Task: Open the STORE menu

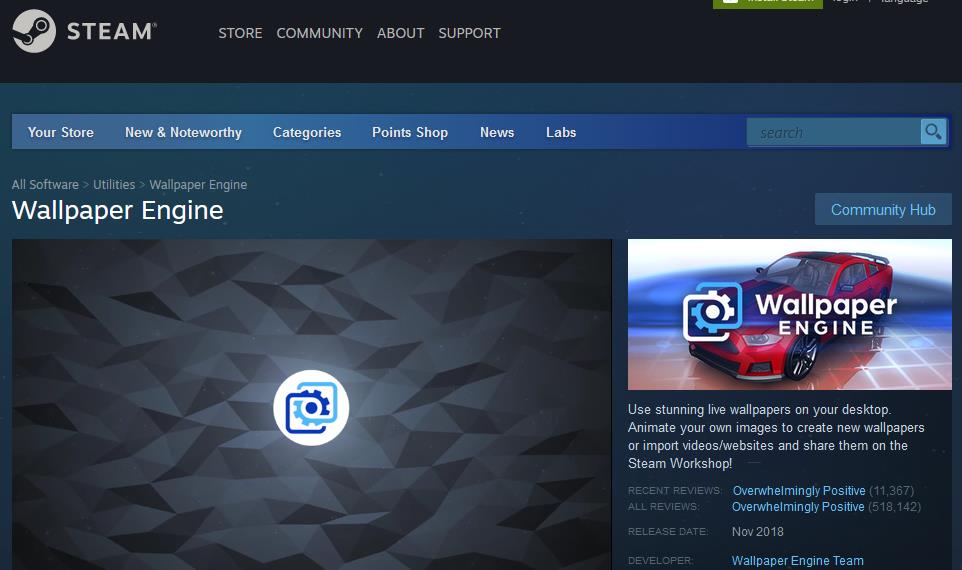Action: (x=240, y=33)
